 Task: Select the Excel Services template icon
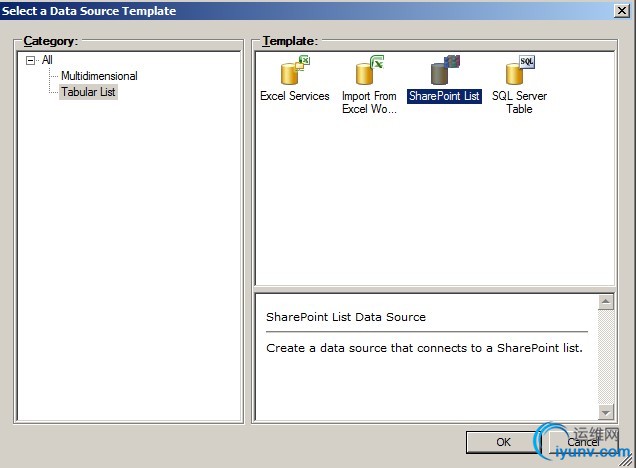click(x=295, y=70)
